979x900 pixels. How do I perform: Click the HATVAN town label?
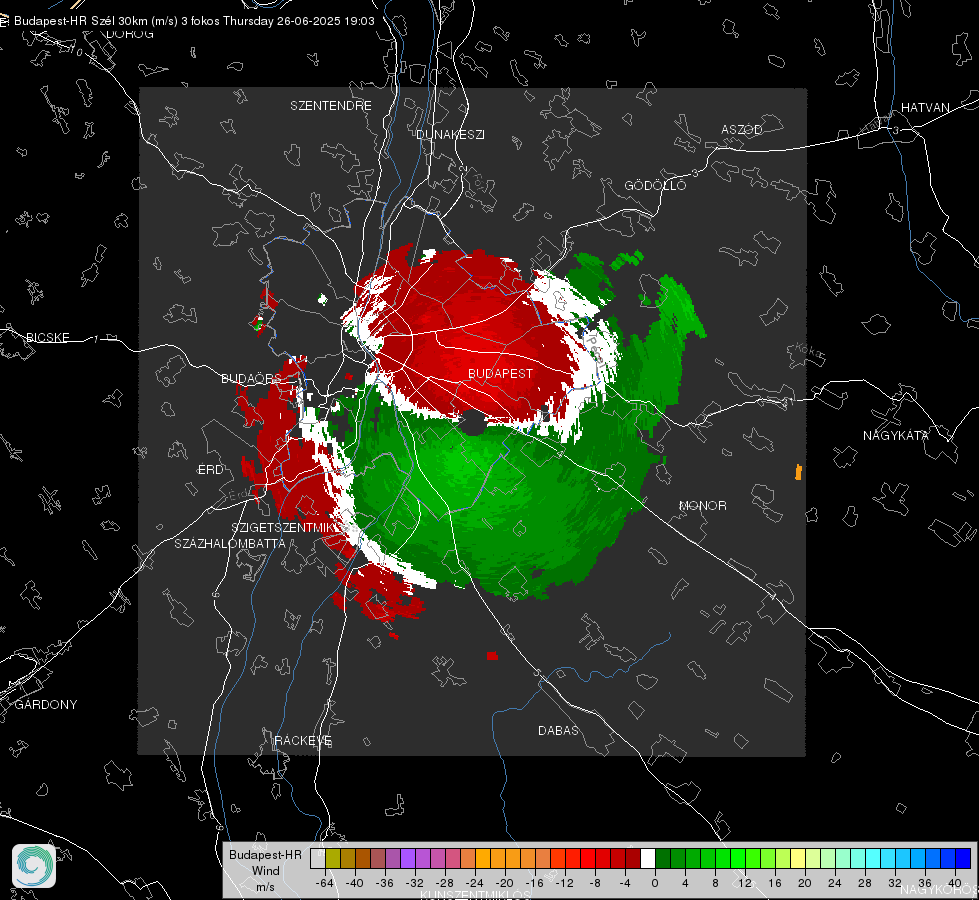point(925,107)
